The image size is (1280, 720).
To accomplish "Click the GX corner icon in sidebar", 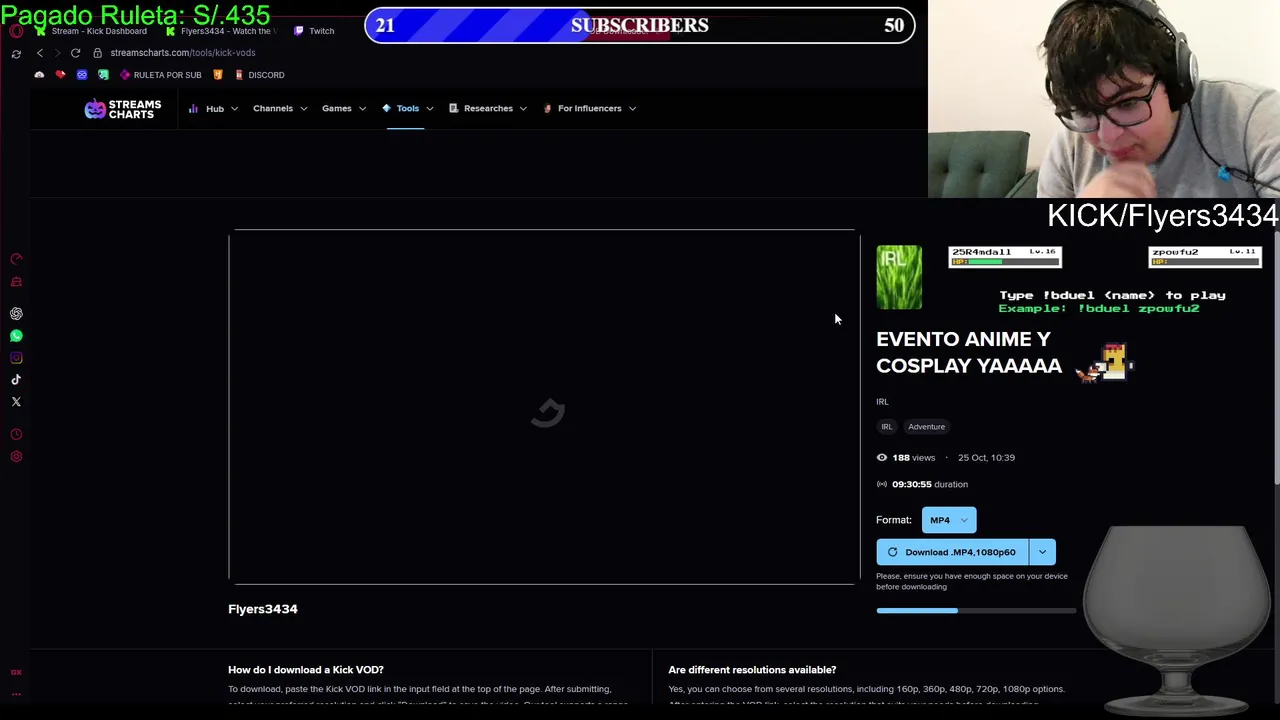I will [x=16, y=673].
